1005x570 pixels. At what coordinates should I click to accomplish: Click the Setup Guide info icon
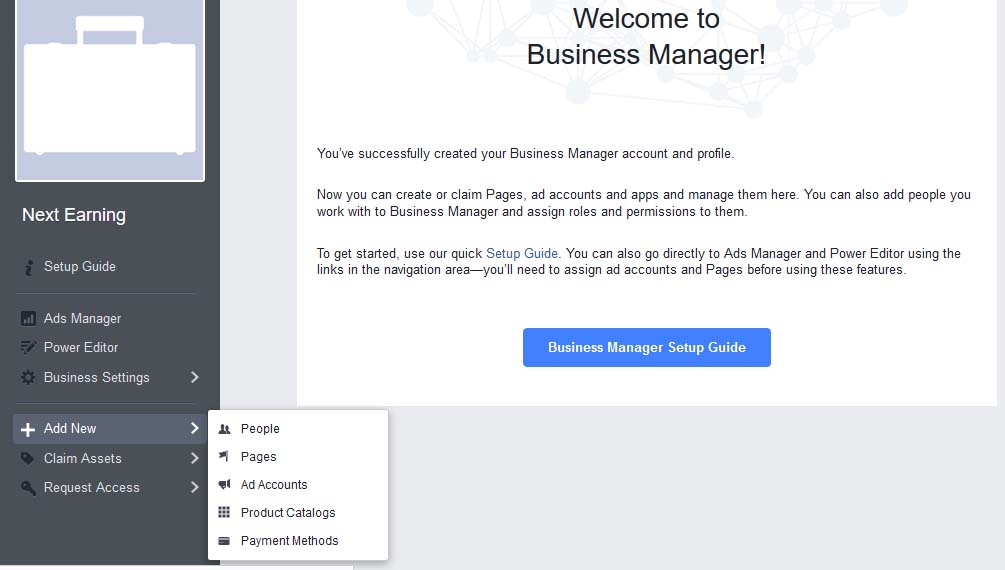click(x=28, y=267)
